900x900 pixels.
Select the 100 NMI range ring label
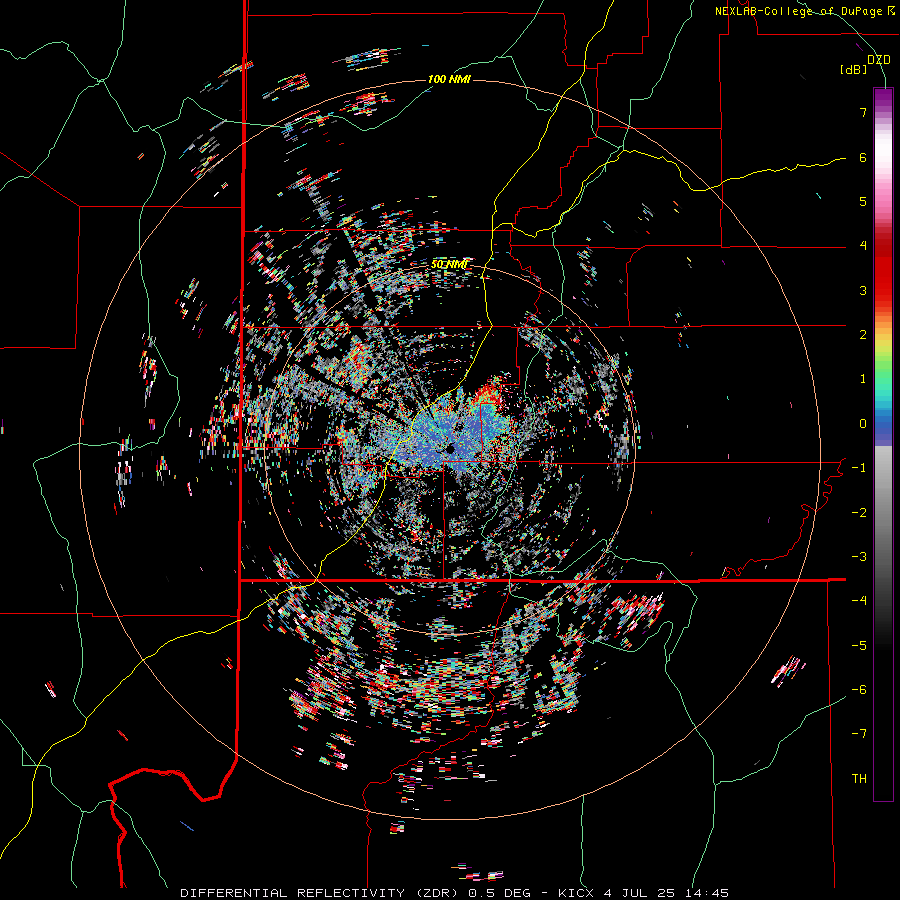[x=449, y=79]
